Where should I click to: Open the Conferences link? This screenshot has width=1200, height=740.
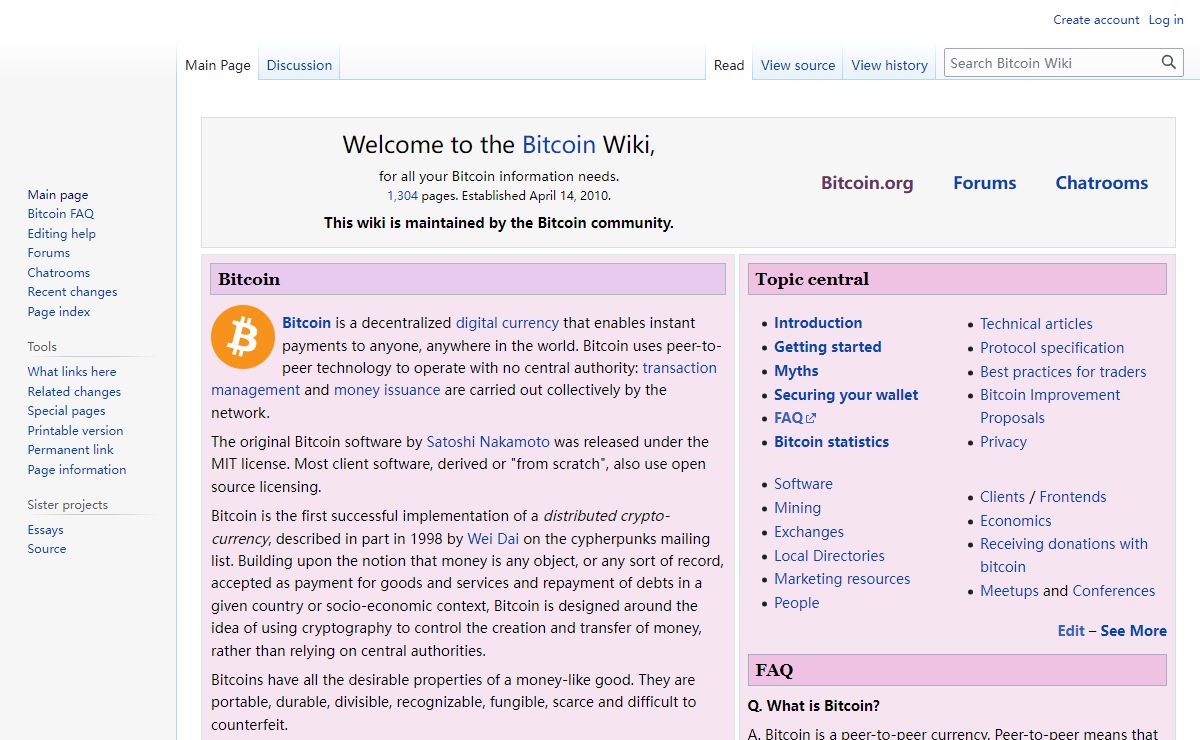pos(1114,591)
